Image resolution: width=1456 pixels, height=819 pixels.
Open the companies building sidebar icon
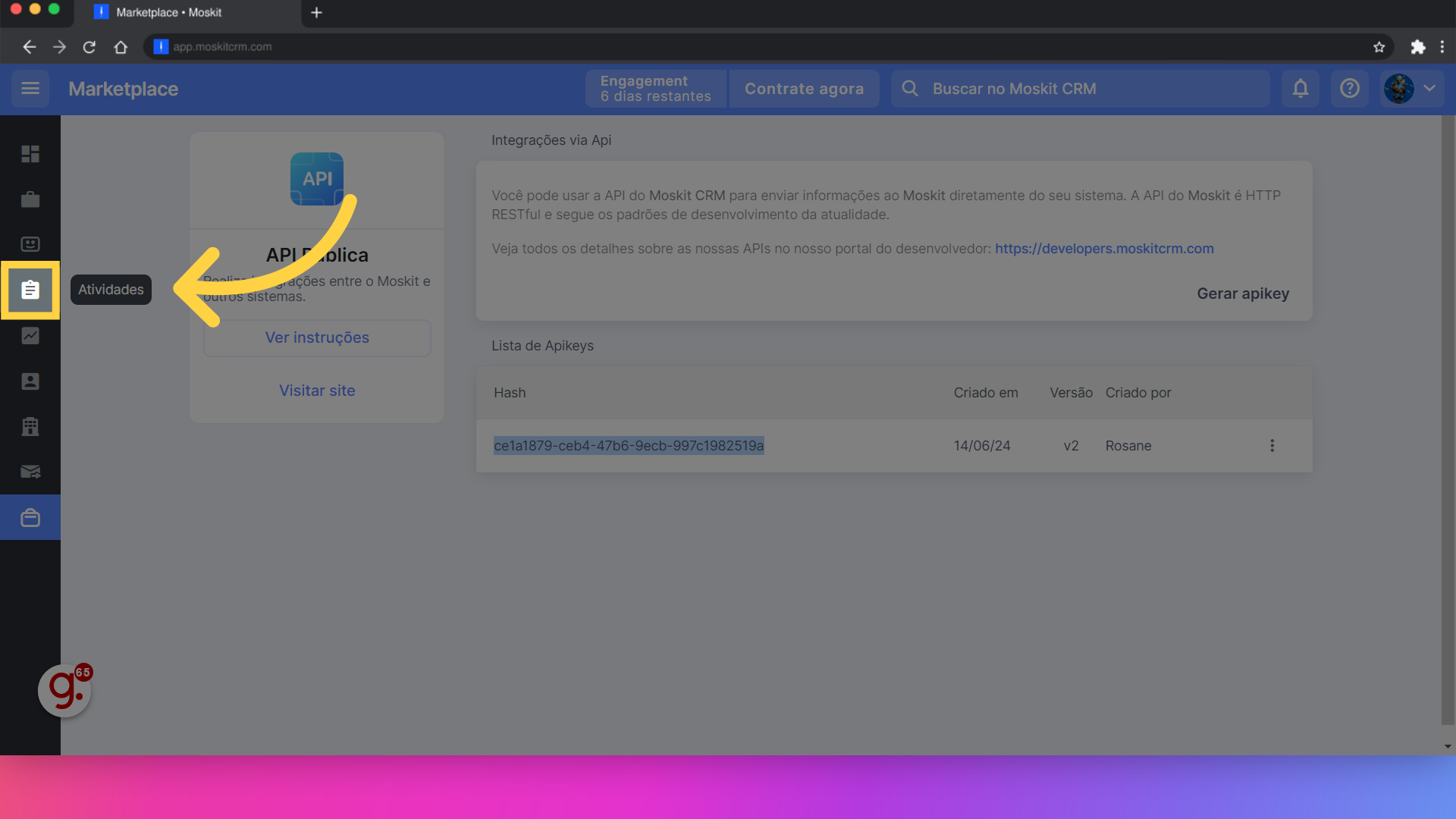[x=30, y=426]
